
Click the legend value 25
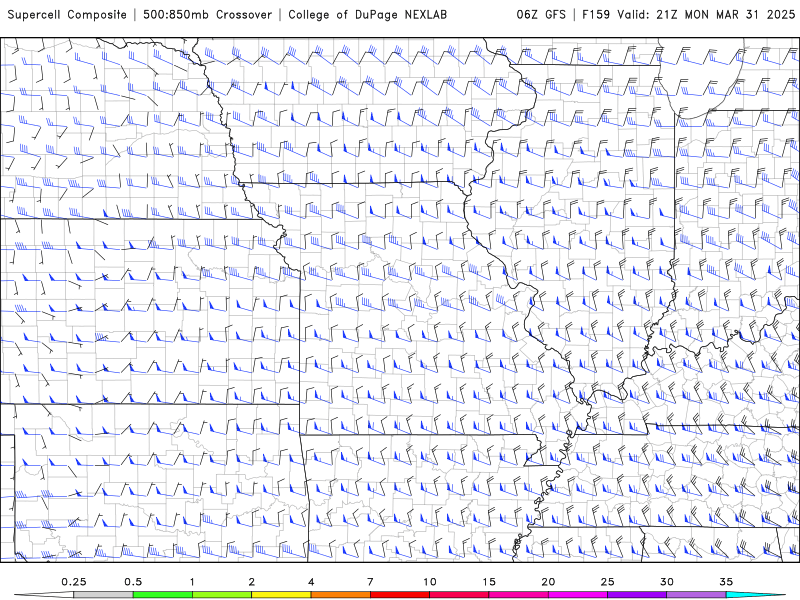(x=607, y=582)
